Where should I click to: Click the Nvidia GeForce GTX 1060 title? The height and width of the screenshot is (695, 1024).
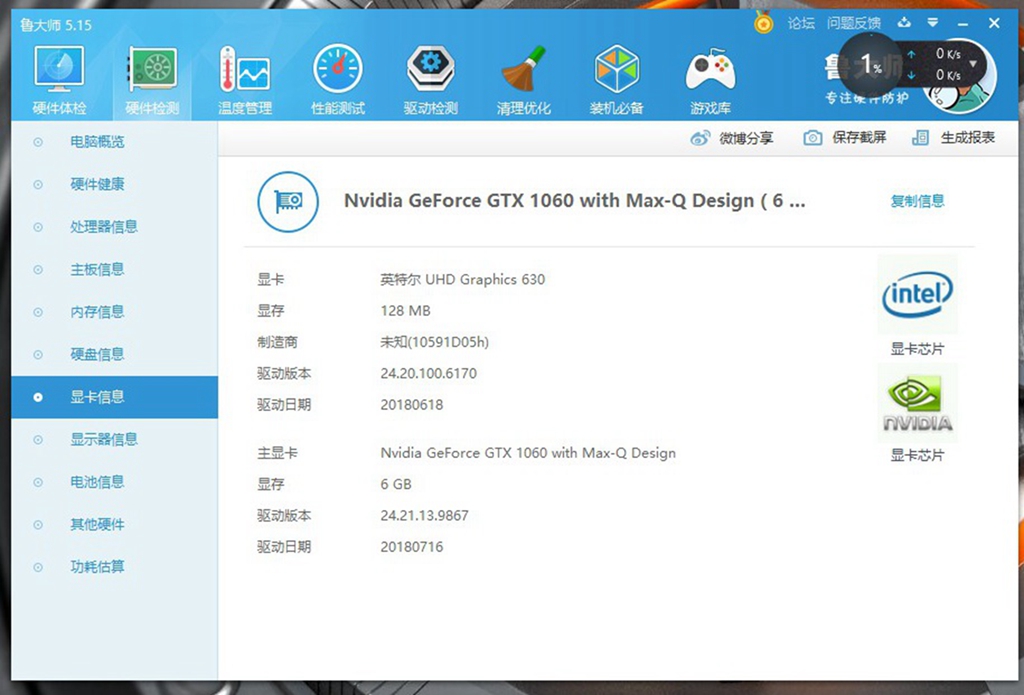pyautogui.click(x=575, y=201)
